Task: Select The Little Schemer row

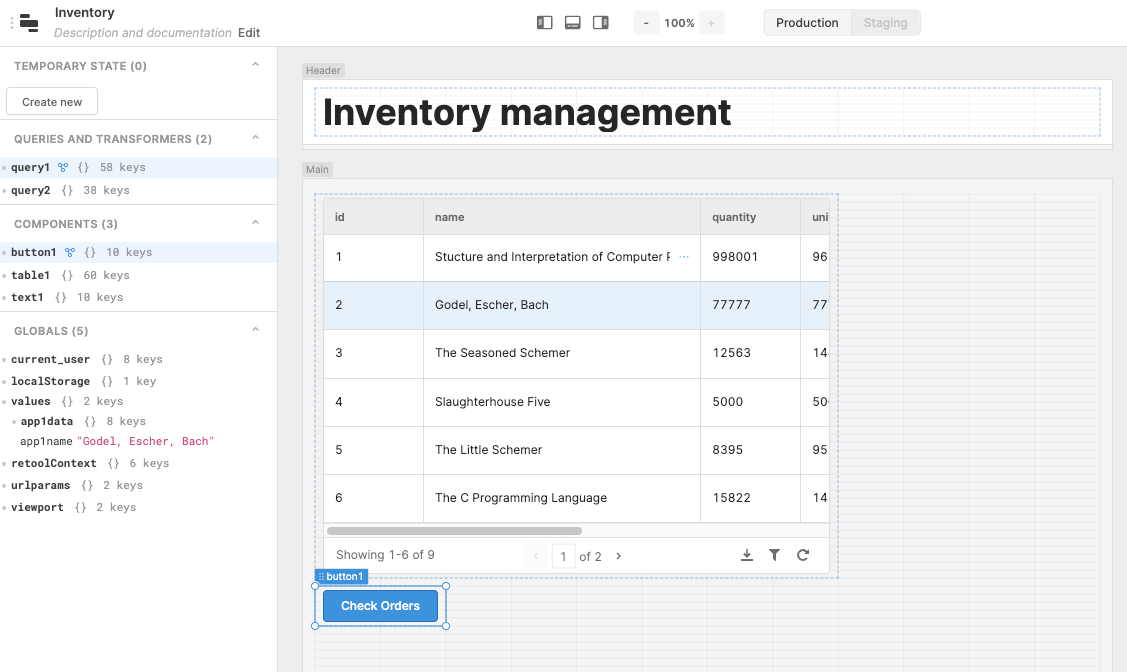Action: pyautogui.click(x=576, y=451)
